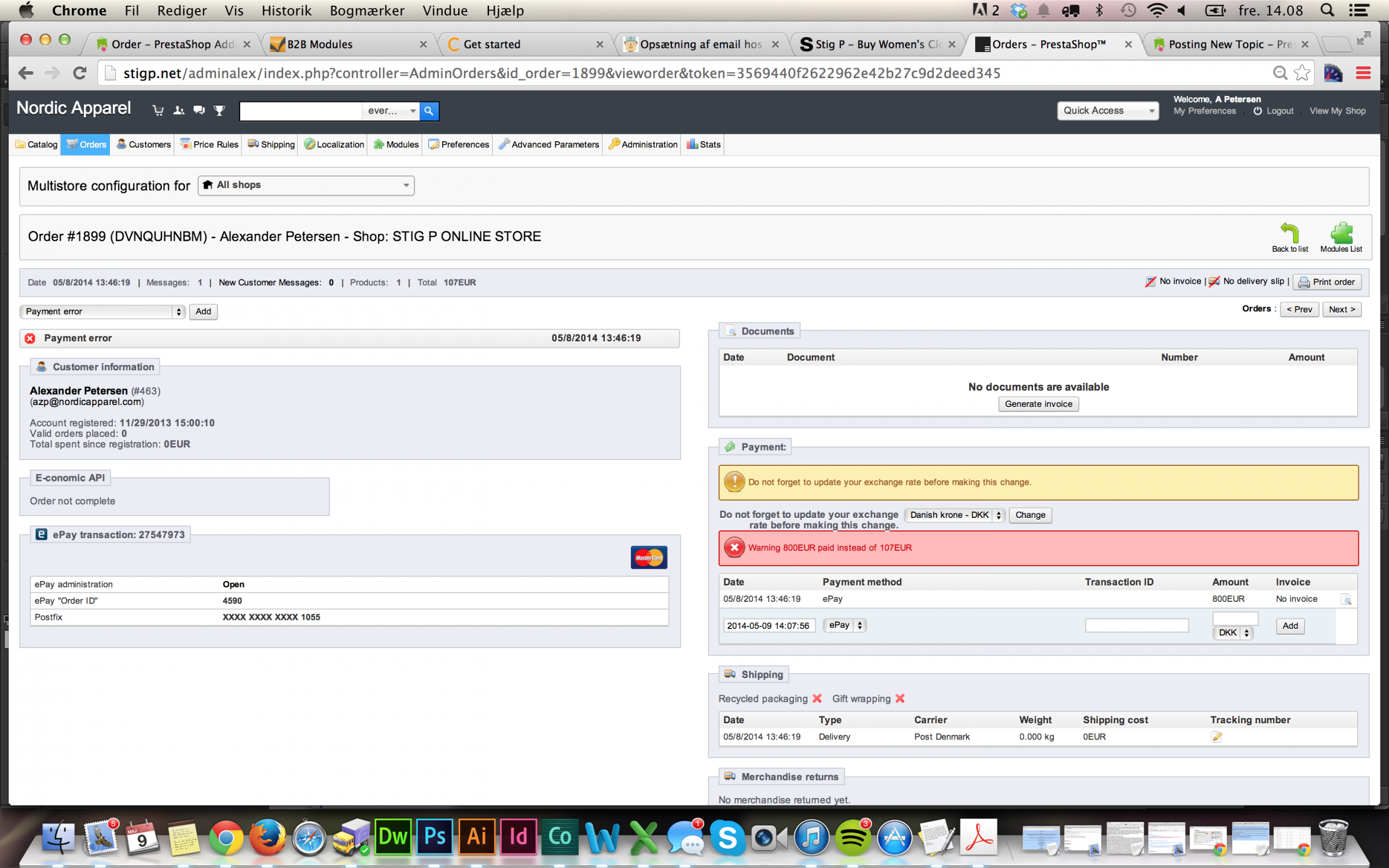Click the trophy icon in the header
Viewport: 1389px width, 868px height.
coord(219,111)
